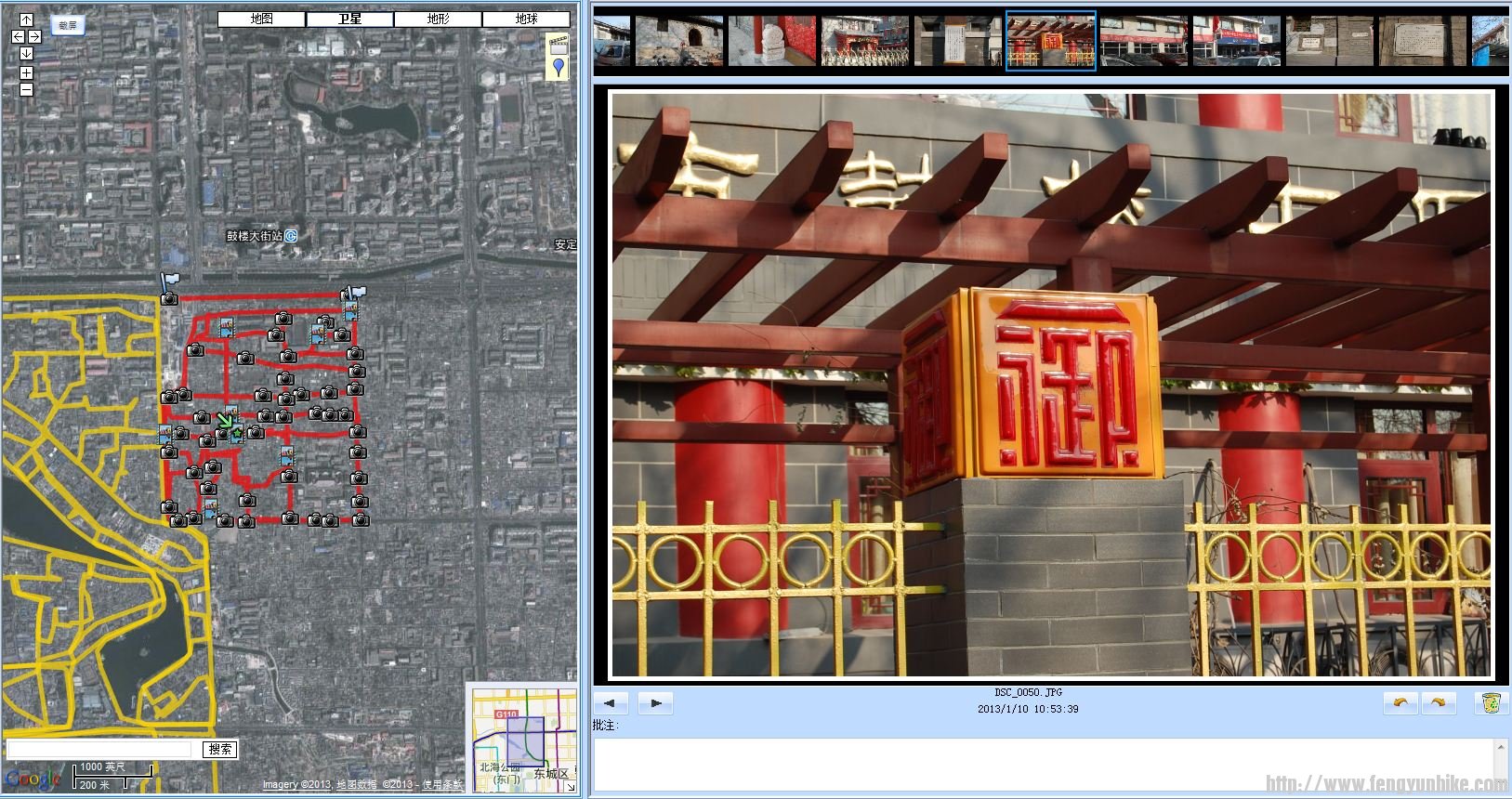
Task: Zoom in the map with plus button
Action: click(26, 72)
